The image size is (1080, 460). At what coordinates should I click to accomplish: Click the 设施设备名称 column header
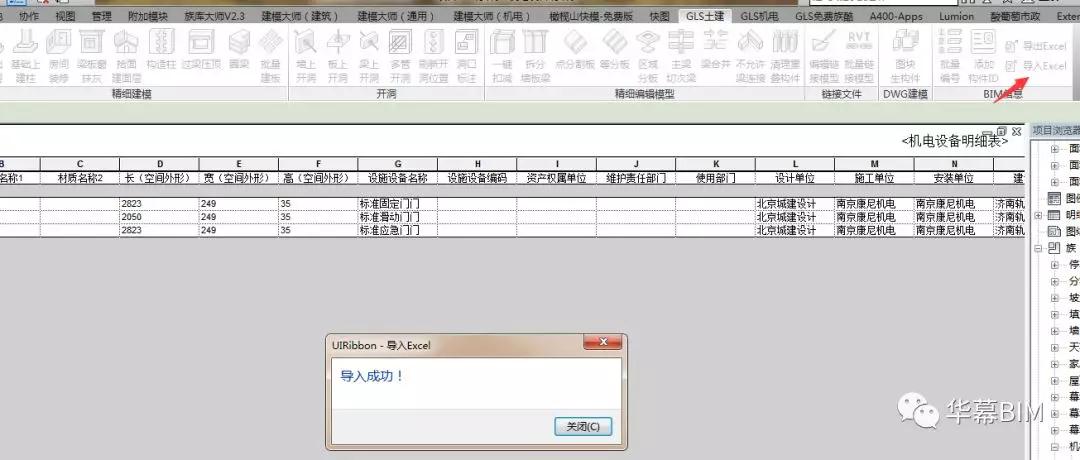coord(397,178)
